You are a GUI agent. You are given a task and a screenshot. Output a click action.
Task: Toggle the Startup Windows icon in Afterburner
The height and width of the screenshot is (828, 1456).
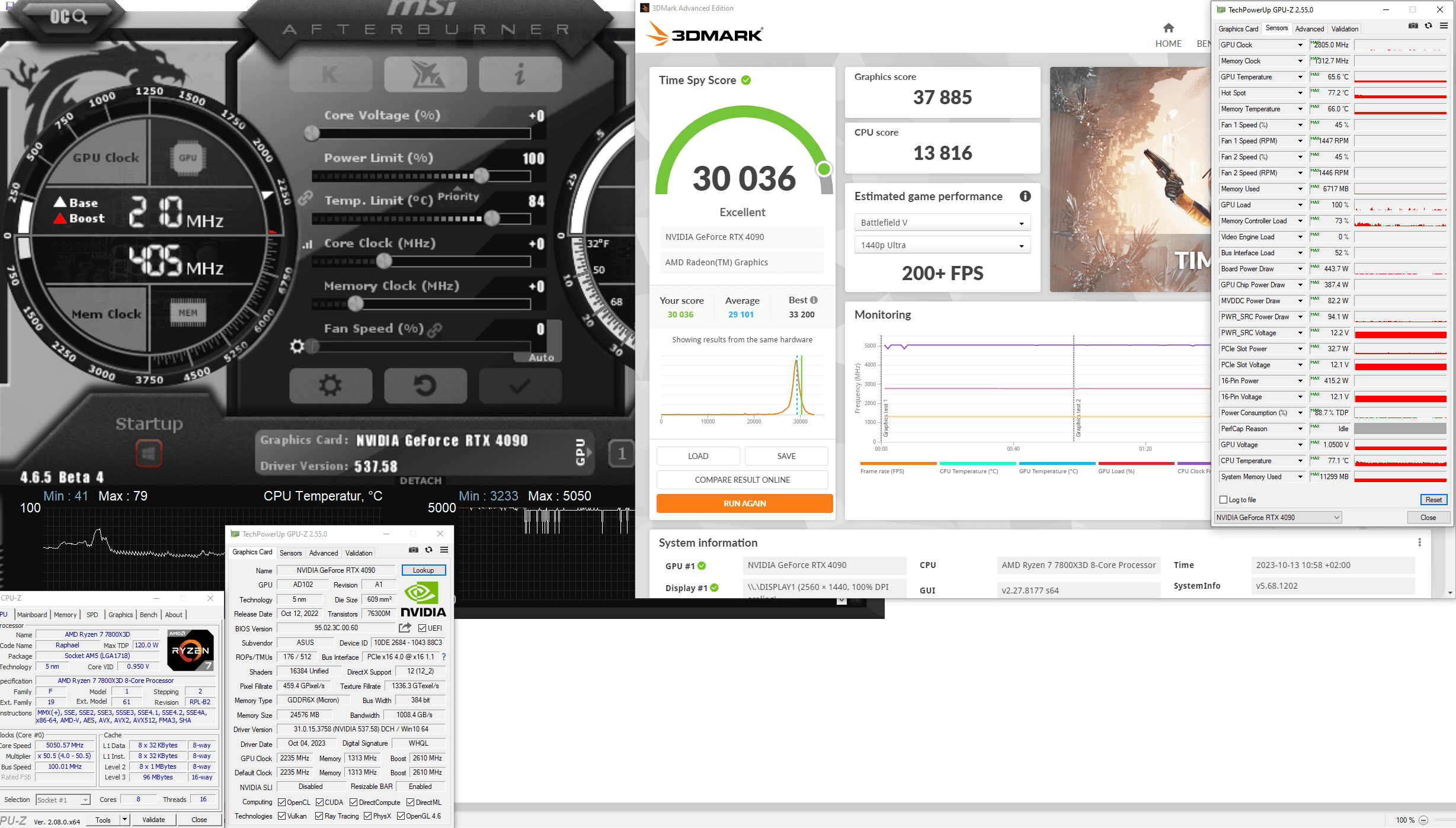(149, 454)
